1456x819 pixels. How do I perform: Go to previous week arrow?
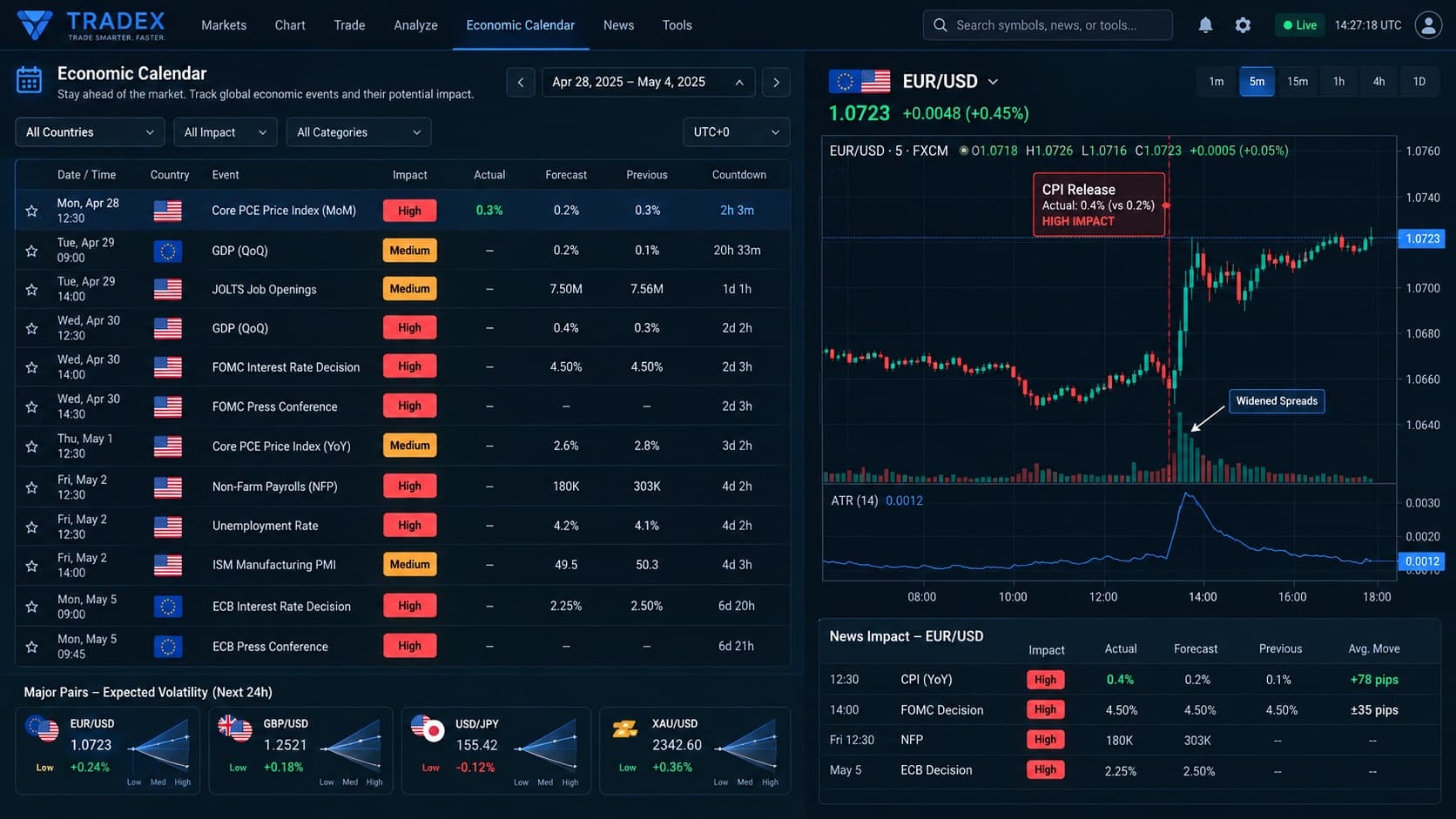[x=521, y=82]
